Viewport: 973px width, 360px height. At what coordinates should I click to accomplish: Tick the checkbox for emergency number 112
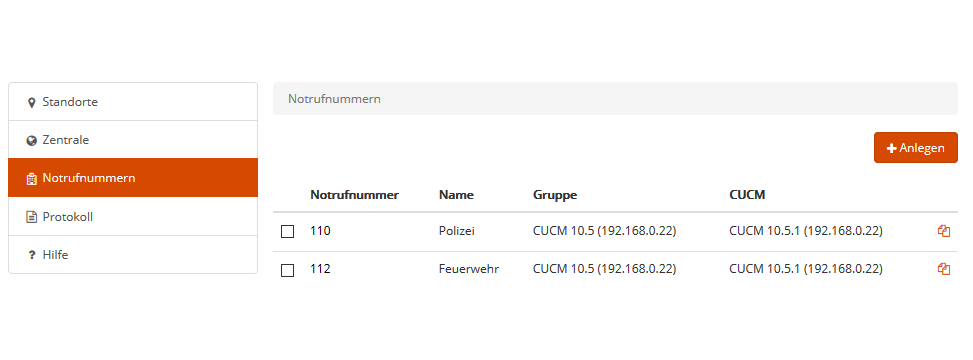pyautogui.click(x=287, y=270)
